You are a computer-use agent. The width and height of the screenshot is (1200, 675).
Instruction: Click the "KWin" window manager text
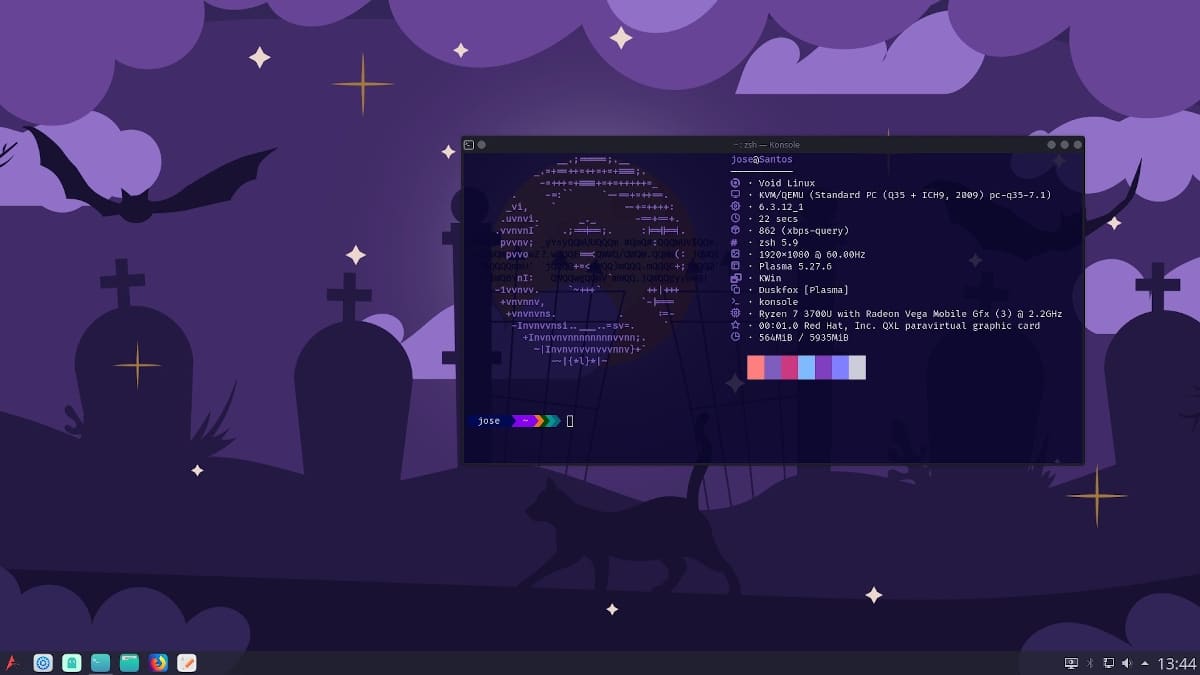point(771,278)
